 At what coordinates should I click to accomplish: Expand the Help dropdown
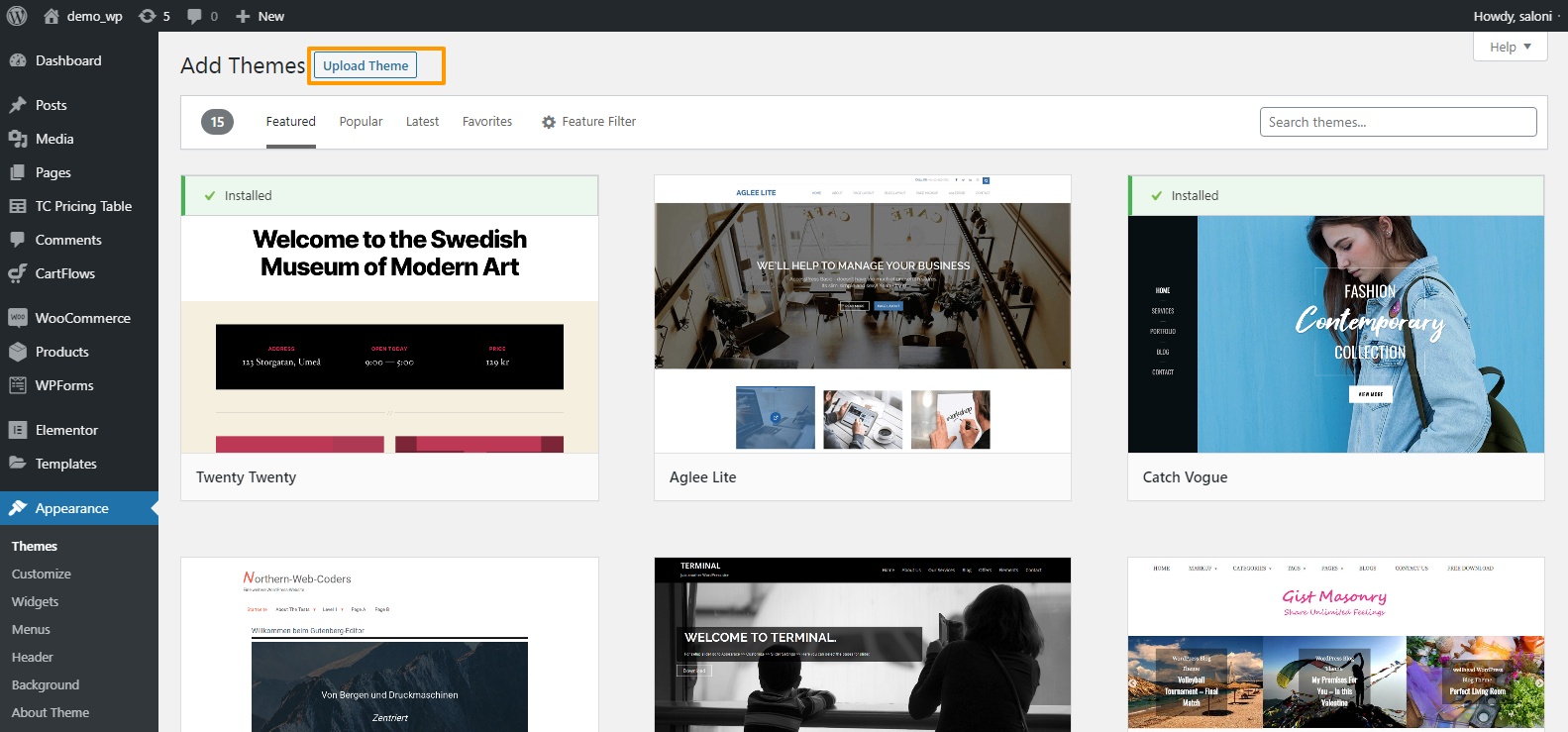[1511, 47]
